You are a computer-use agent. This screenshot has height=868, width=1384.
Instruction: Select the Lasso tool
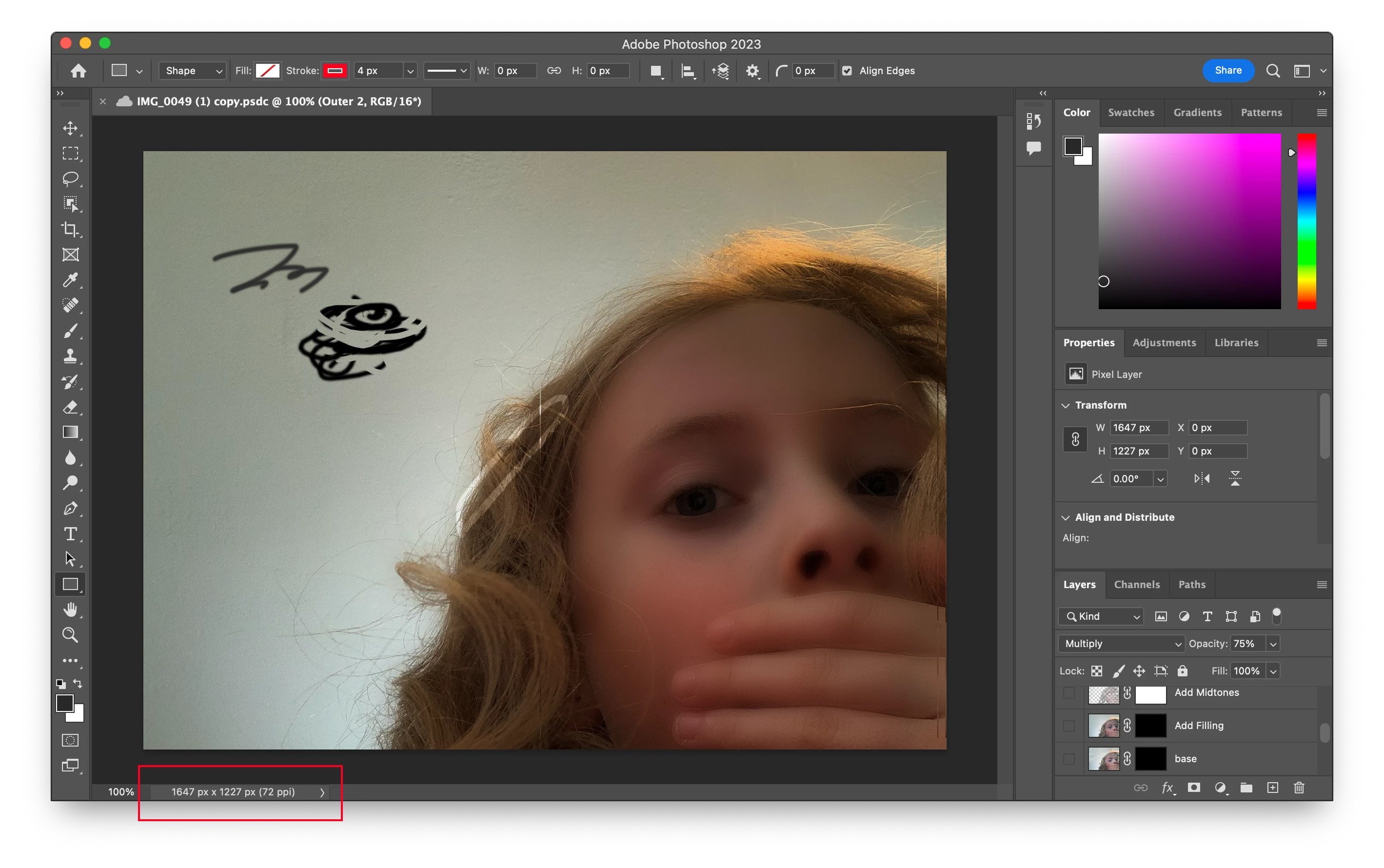pos(71,178)
